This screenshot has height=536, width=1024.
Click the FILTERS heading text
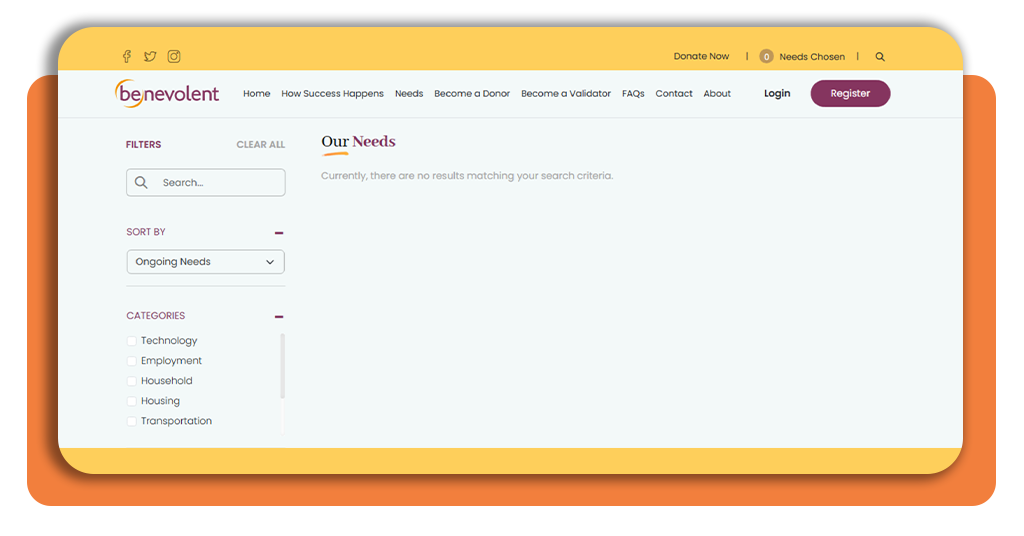[143, 144]
